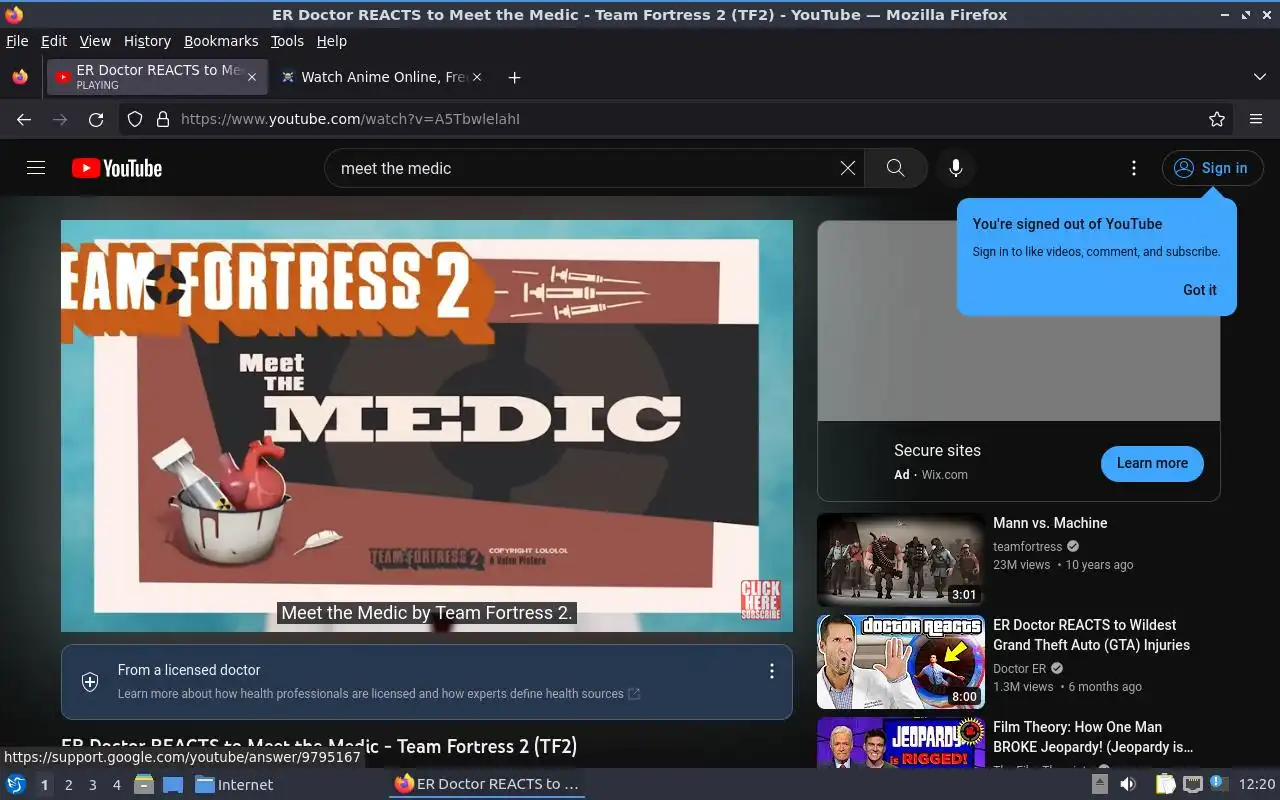Click the pinned Firefox view icon
Screen dimensions: 1280x800
(20, 77)
